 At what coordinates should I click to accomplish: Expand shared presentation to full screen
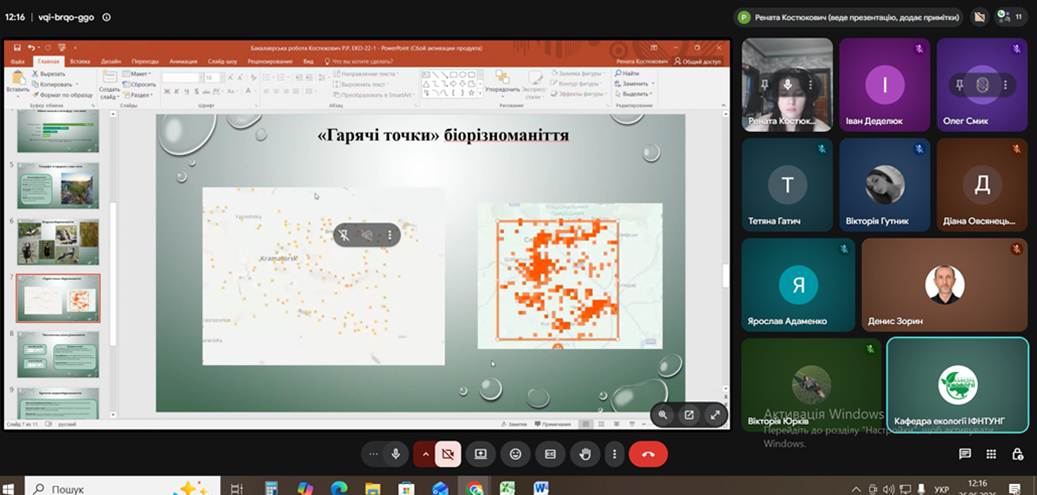point(715,415)
